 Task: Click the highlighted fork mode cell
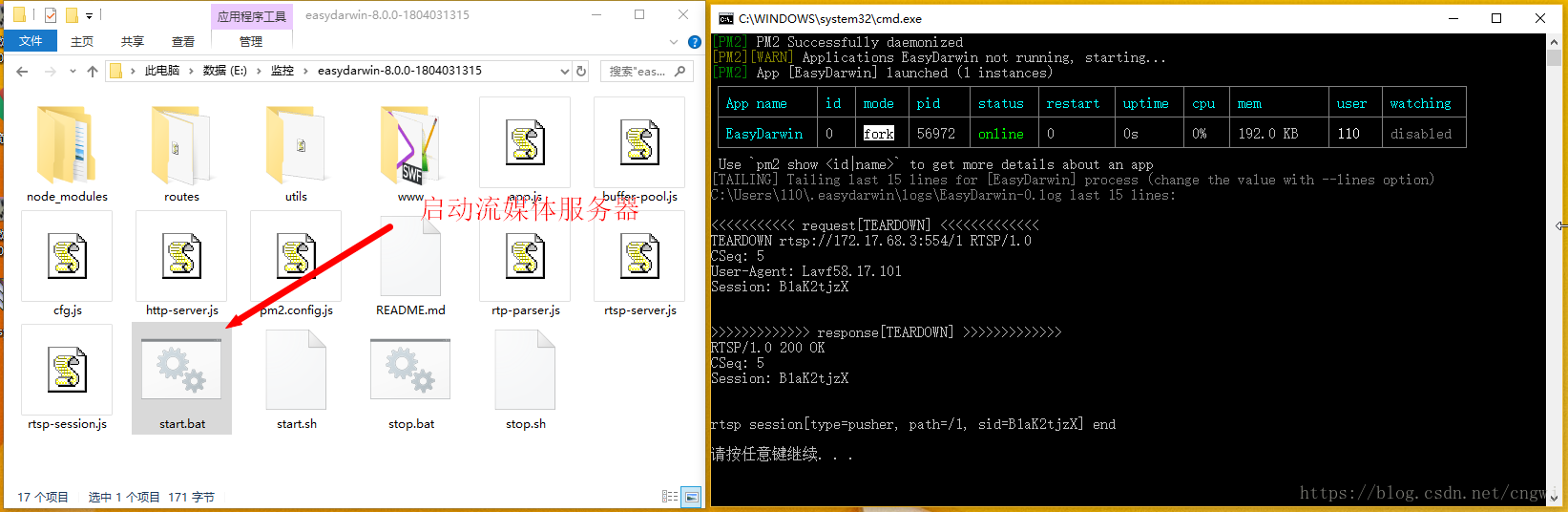[879, 134]
